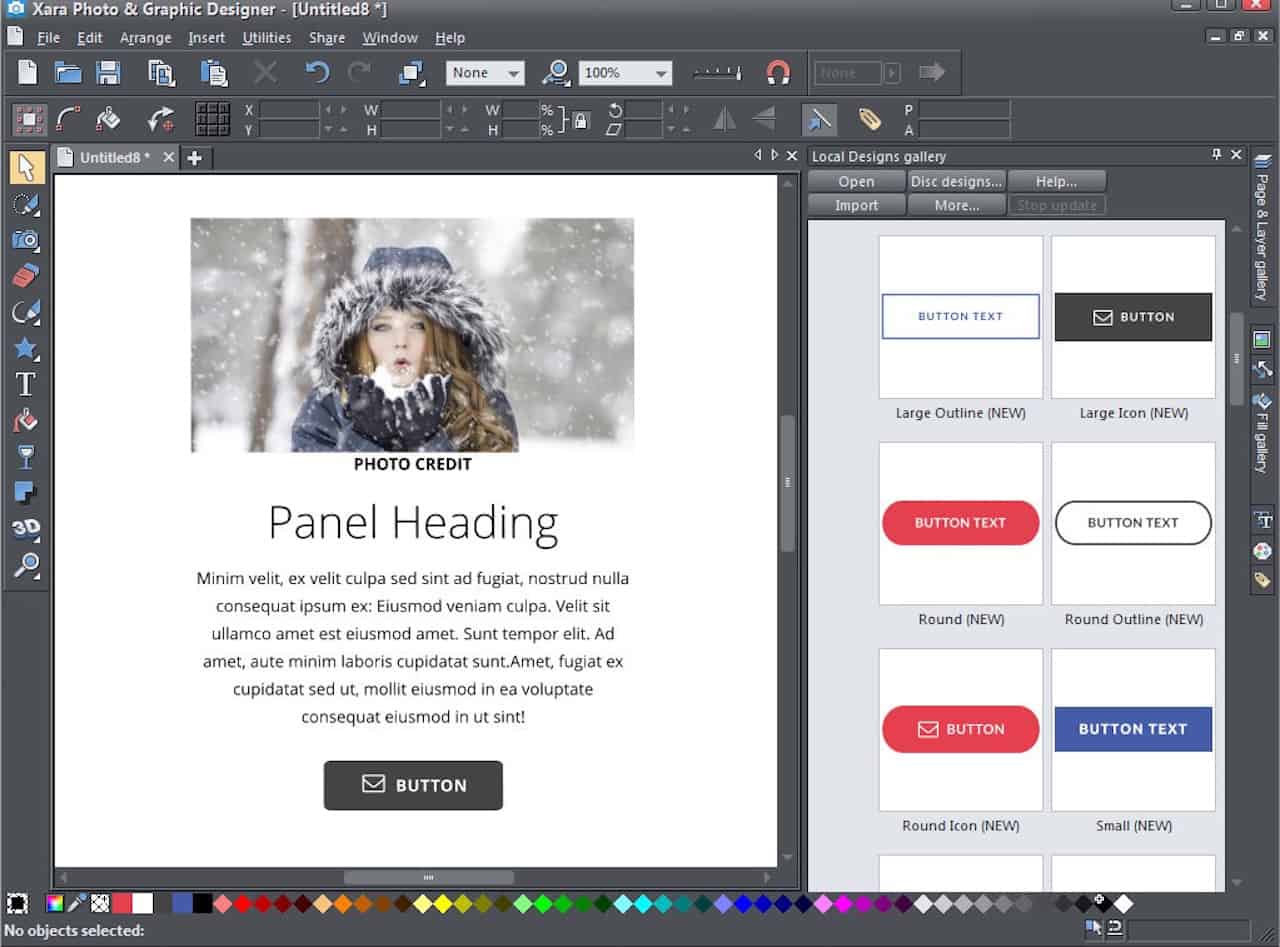Open the Fill gallery

tap(1262, 433)
